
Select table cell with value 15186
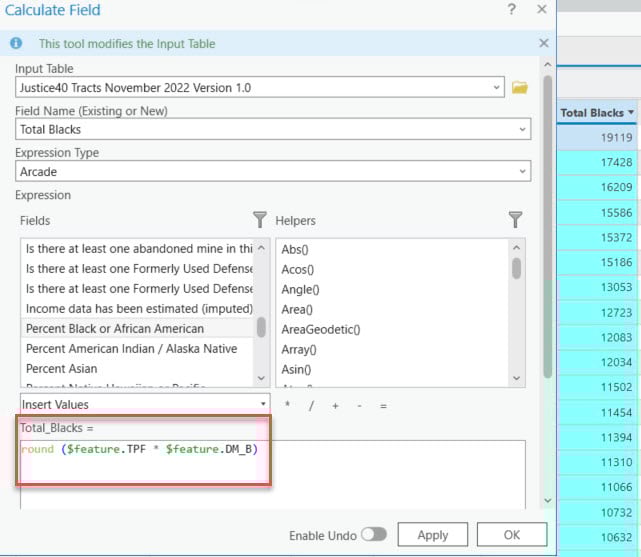pyautogui.click(x=597, y=262)
